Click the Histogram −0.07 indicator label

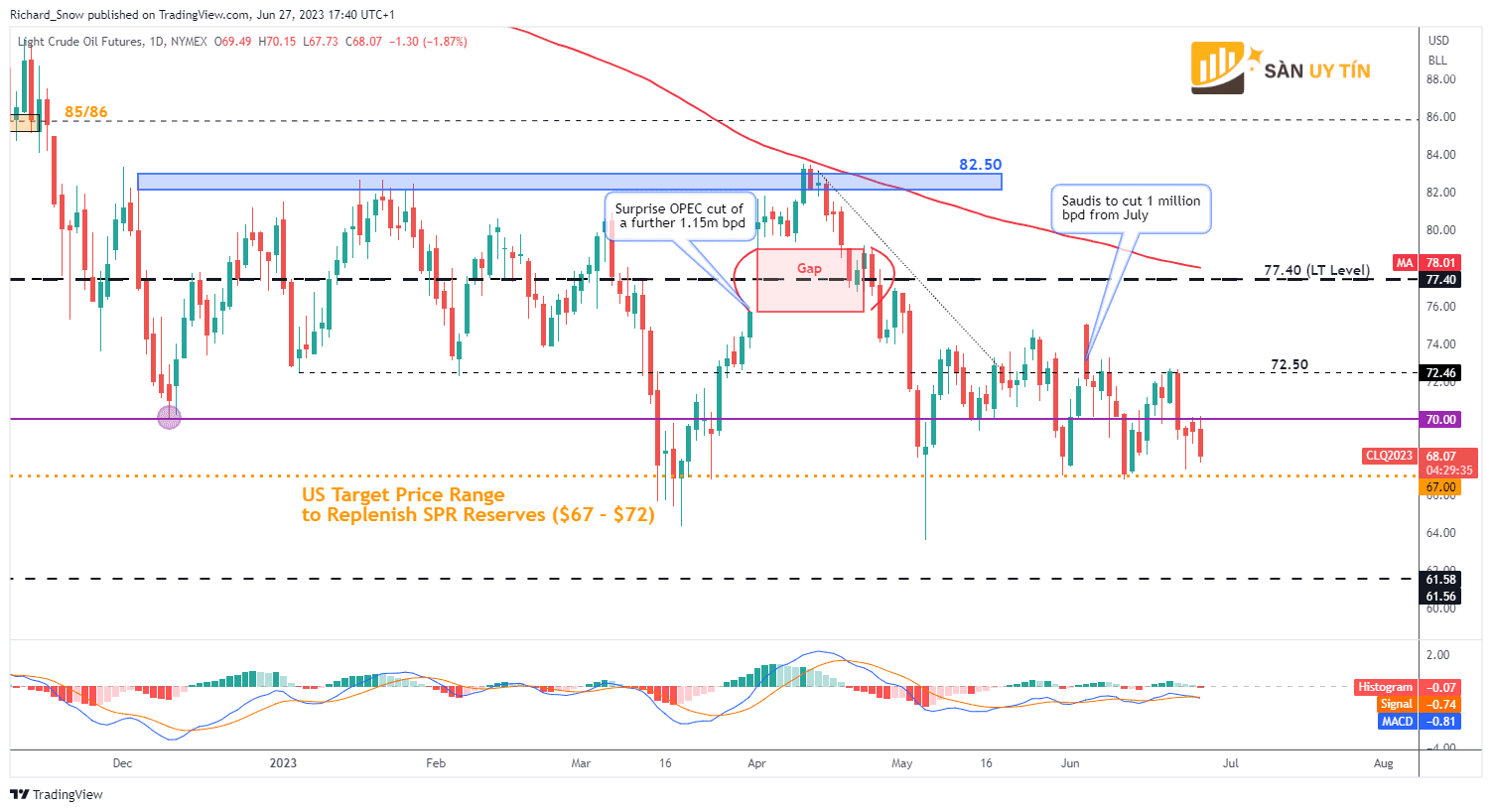(x=1408, y=687)
